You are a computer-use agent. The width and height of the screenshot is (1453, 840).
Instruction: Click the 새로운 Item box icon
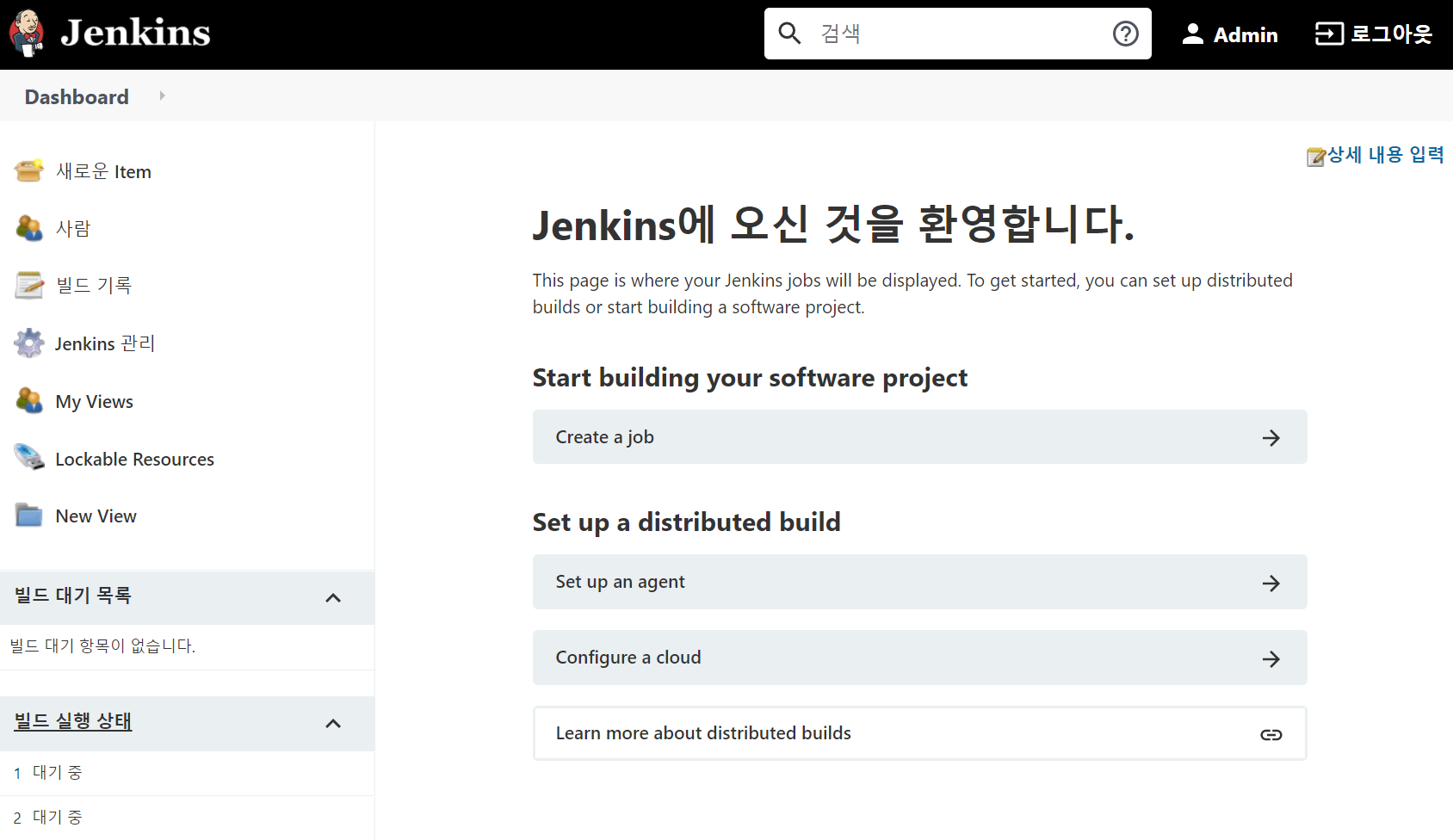[x=28, y=170]
